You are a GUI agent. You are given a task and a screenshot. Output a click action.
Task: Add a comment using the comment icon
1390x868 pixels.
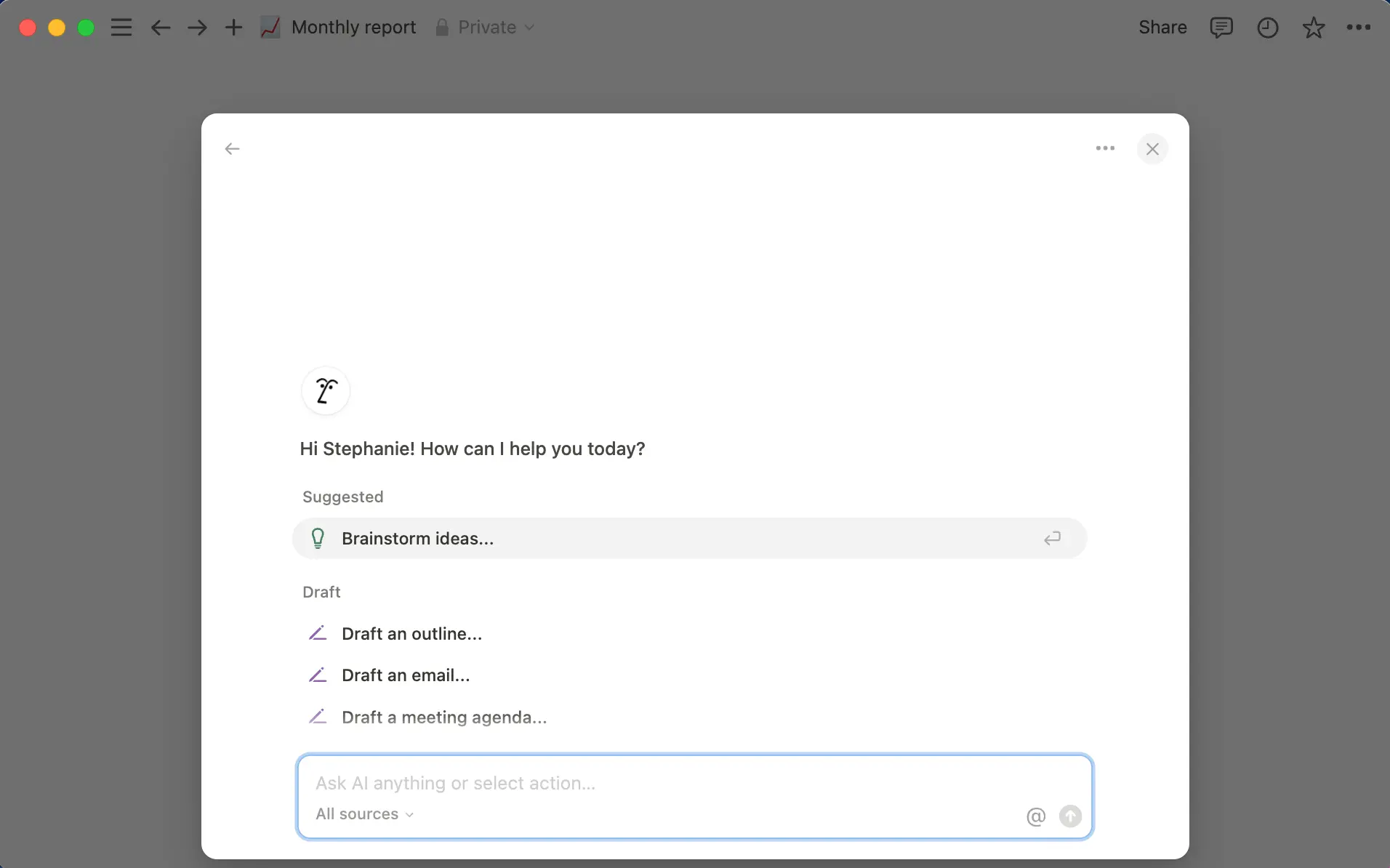click(x=1221, y=27)
